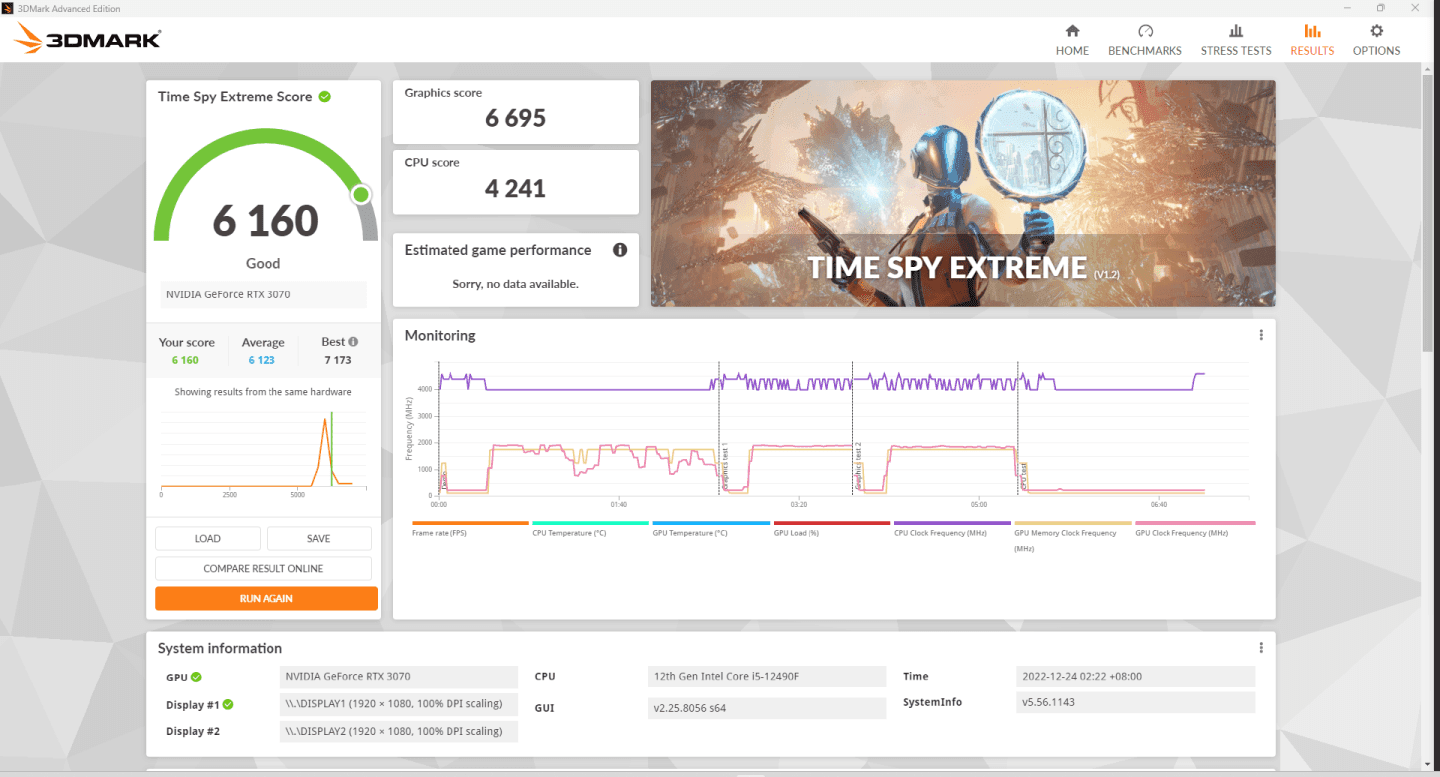Click the GUI version v2.25.8056 s64

767,708
